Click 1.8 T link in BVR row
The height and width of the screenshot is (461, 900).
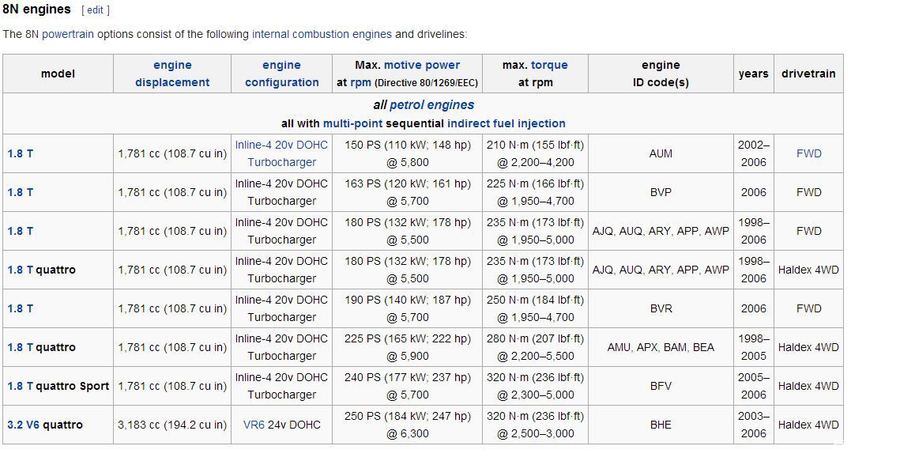20,308
